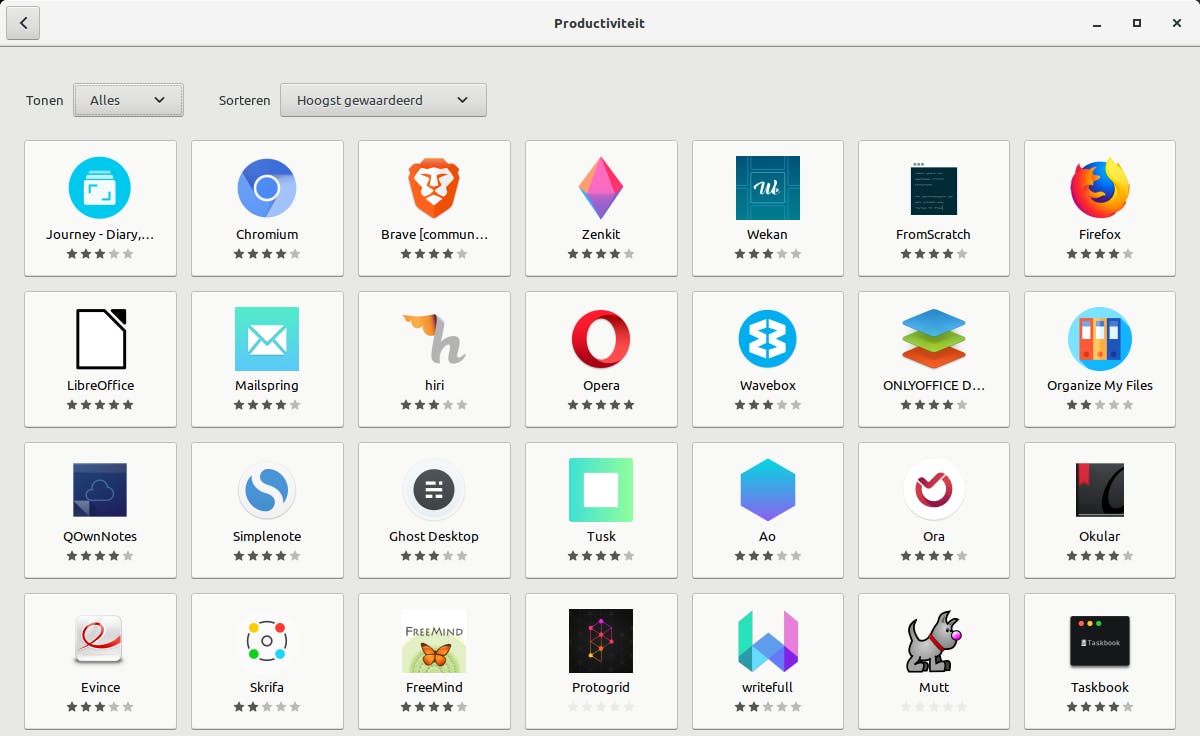
Task: Click the Ghost Desktop icon
Action: (434, 490)
